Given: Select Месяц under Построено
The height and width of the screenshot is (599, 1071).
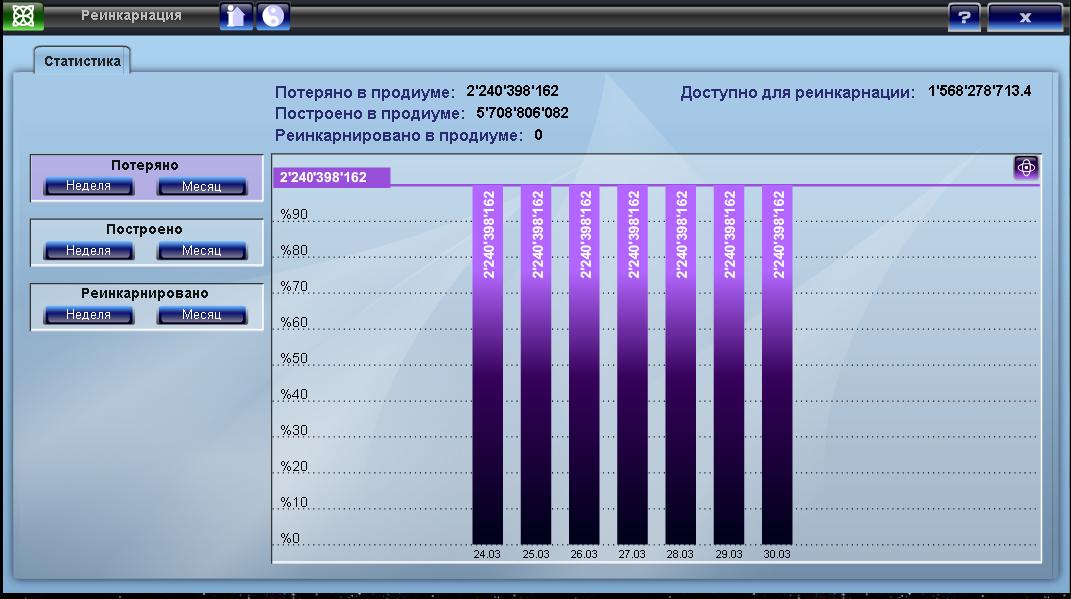Looking at the screenshot, I should [x=201, y=250].
